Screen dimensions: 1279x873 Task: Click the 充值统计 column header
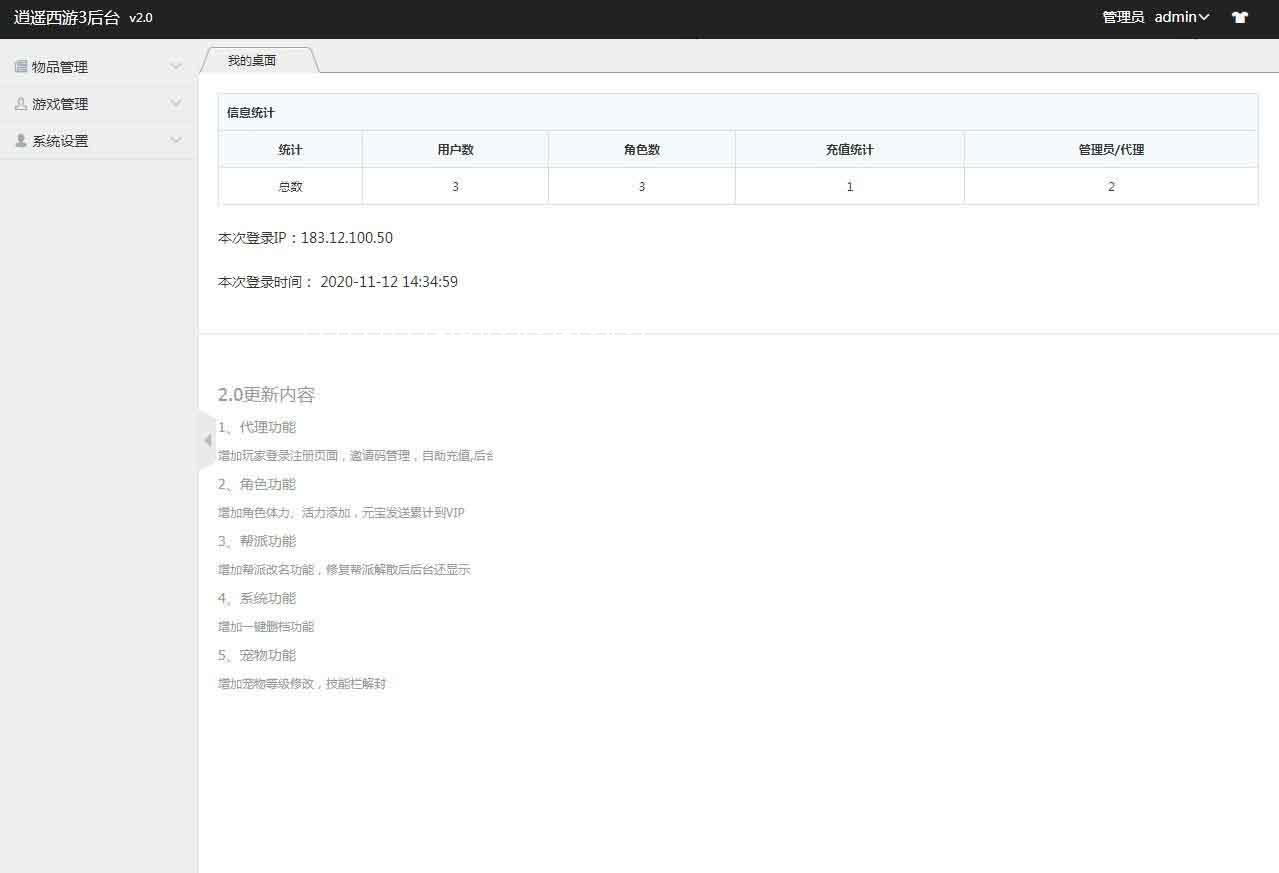pos(849,149)
